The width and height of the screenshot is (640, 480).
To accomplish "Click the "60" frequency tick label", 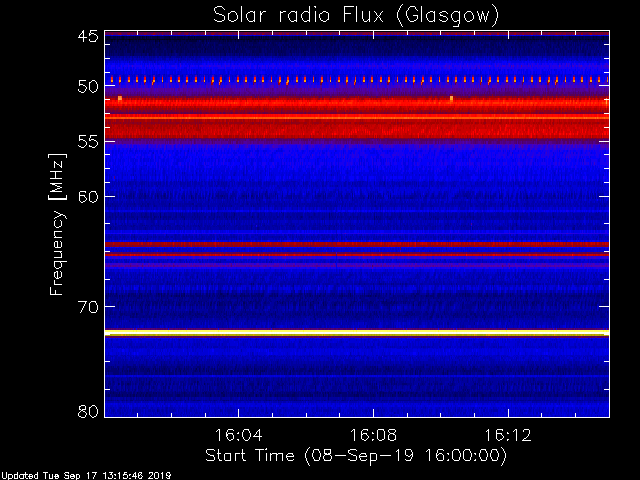I will 88,197.
